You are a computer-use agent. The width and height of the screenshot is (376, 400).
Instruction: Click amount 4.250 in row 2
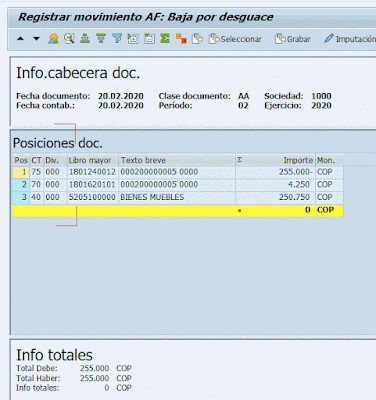pos(299,185)
